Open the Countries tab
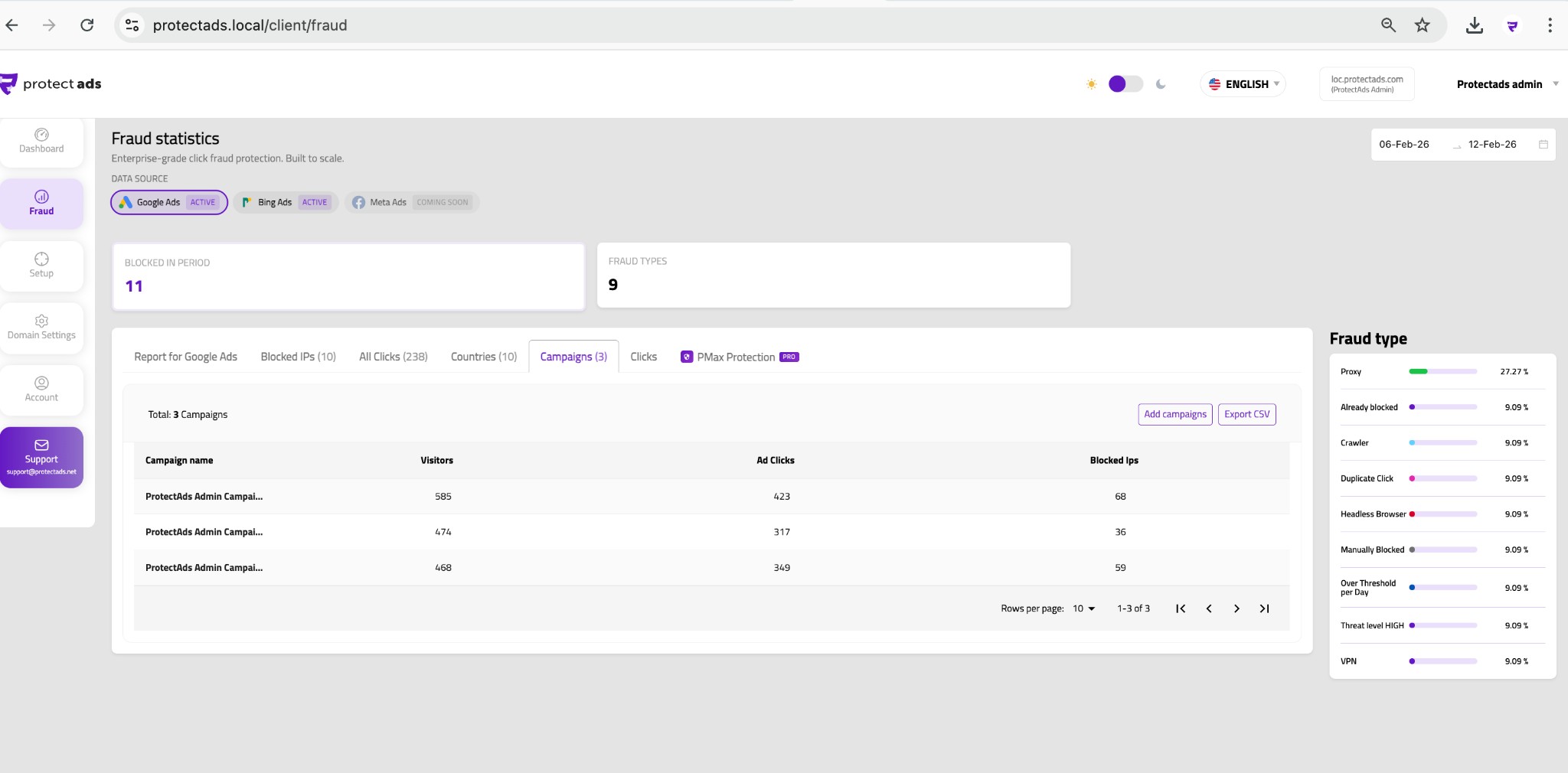This screenshot has height=773, width=1568. (x=482, y=357)
